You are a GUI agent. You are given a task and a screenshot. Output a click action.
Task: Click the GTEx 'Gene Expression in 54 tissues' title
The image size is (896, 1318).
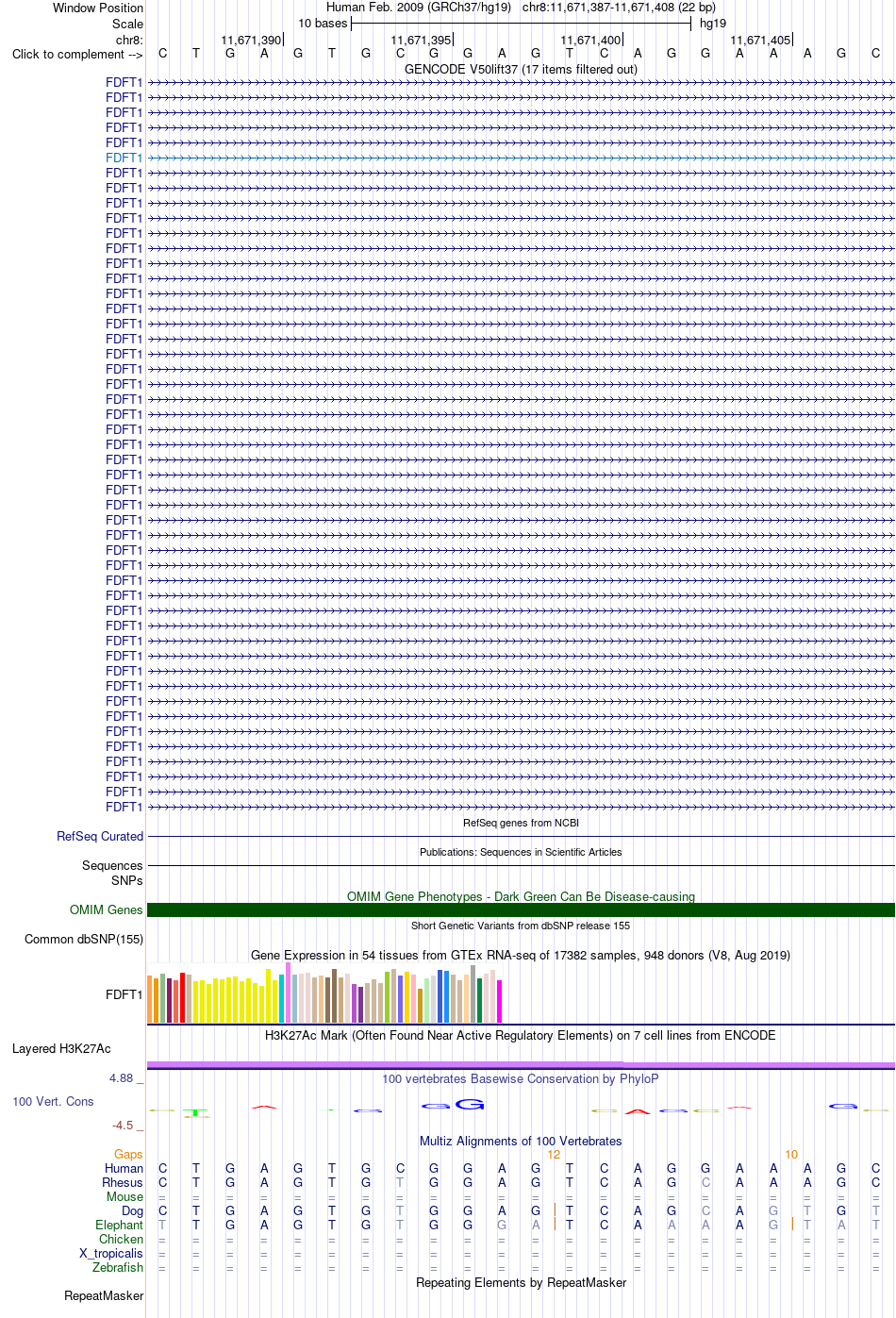(x=521, y=955)
